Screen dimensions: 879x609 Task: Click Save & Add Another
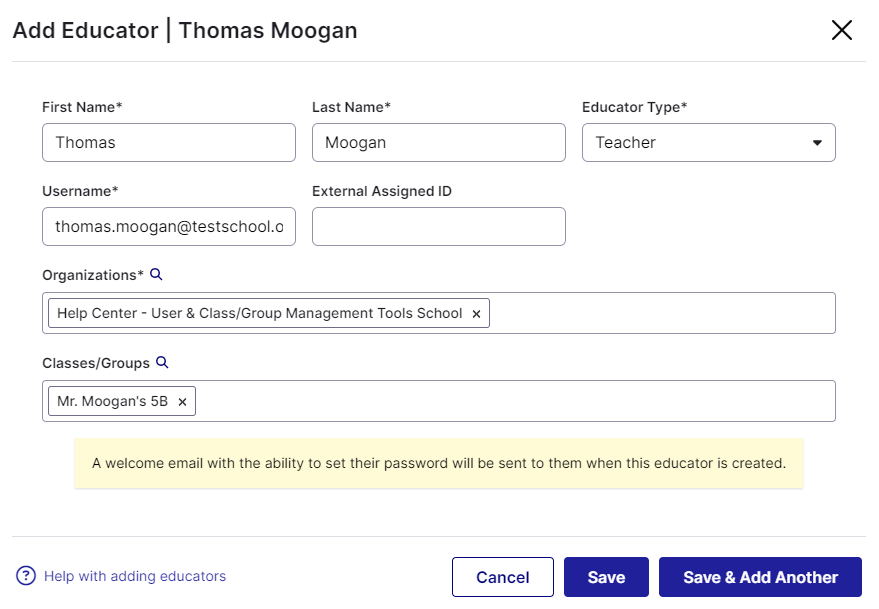[760, 576]
